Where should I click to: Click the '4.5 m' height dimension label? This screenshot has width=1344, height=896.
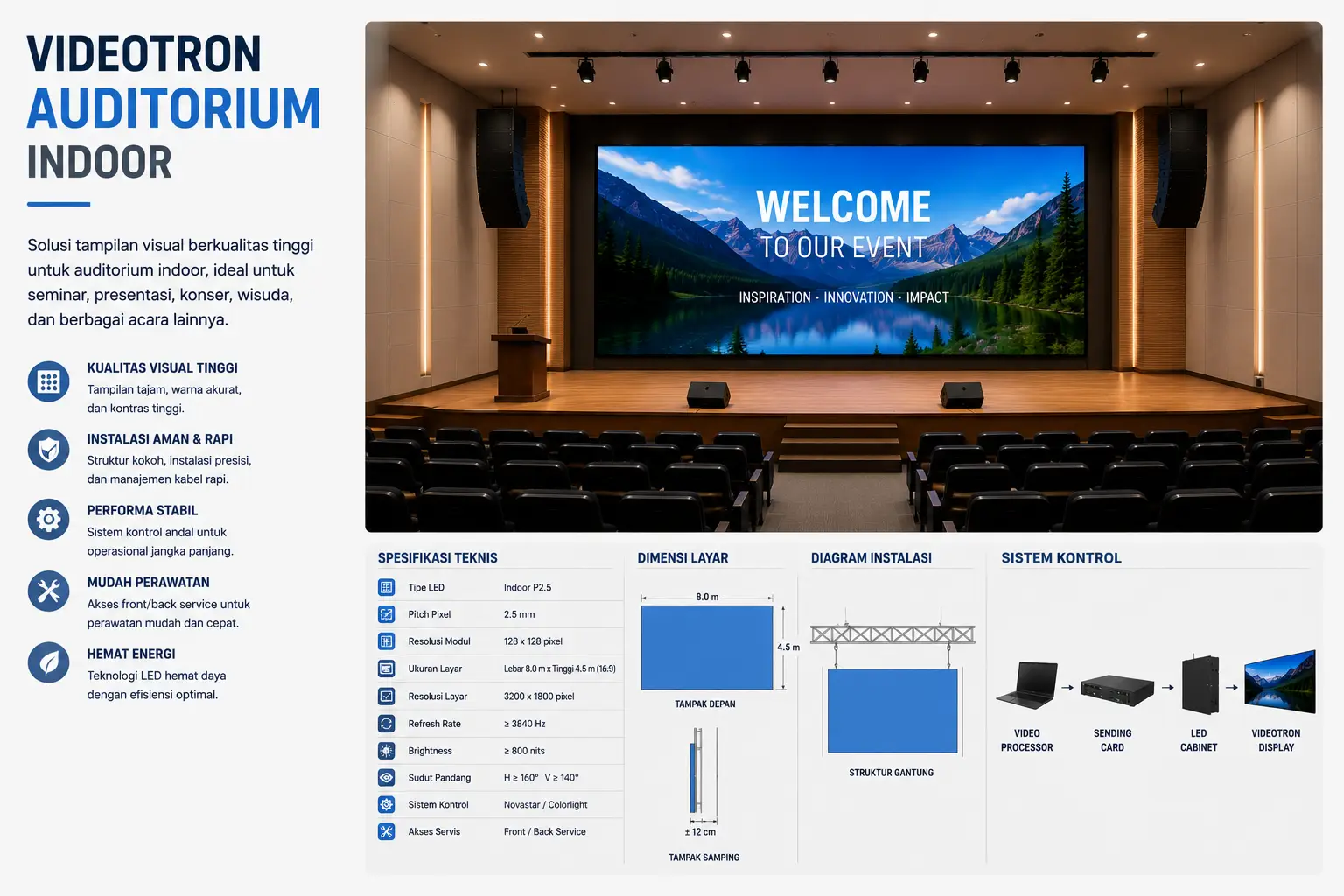click(788, 647)
